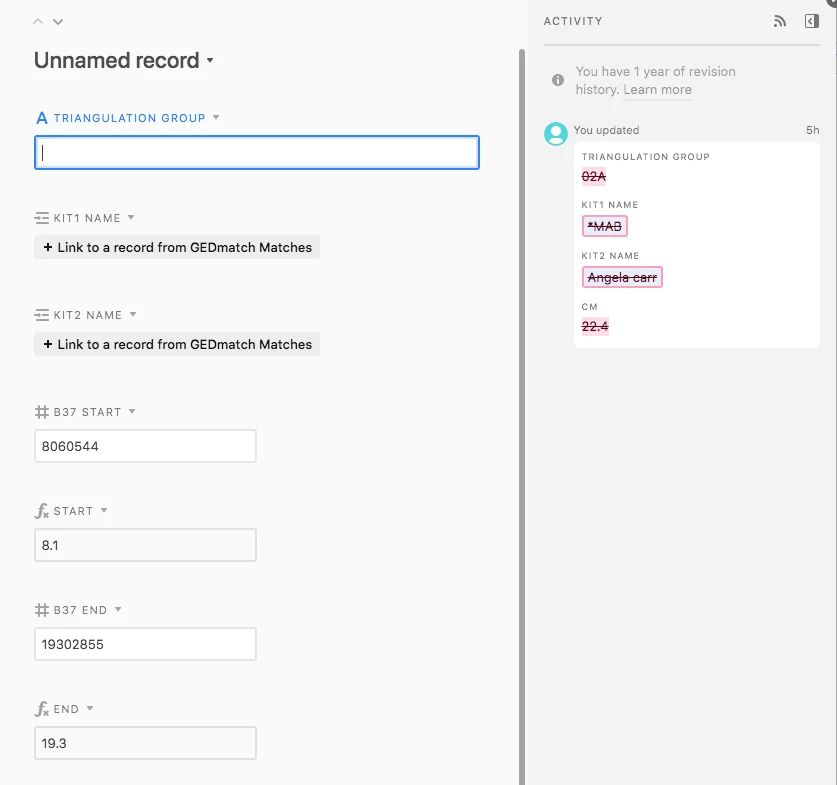Click the user avatar in activity

coord(556,134)
